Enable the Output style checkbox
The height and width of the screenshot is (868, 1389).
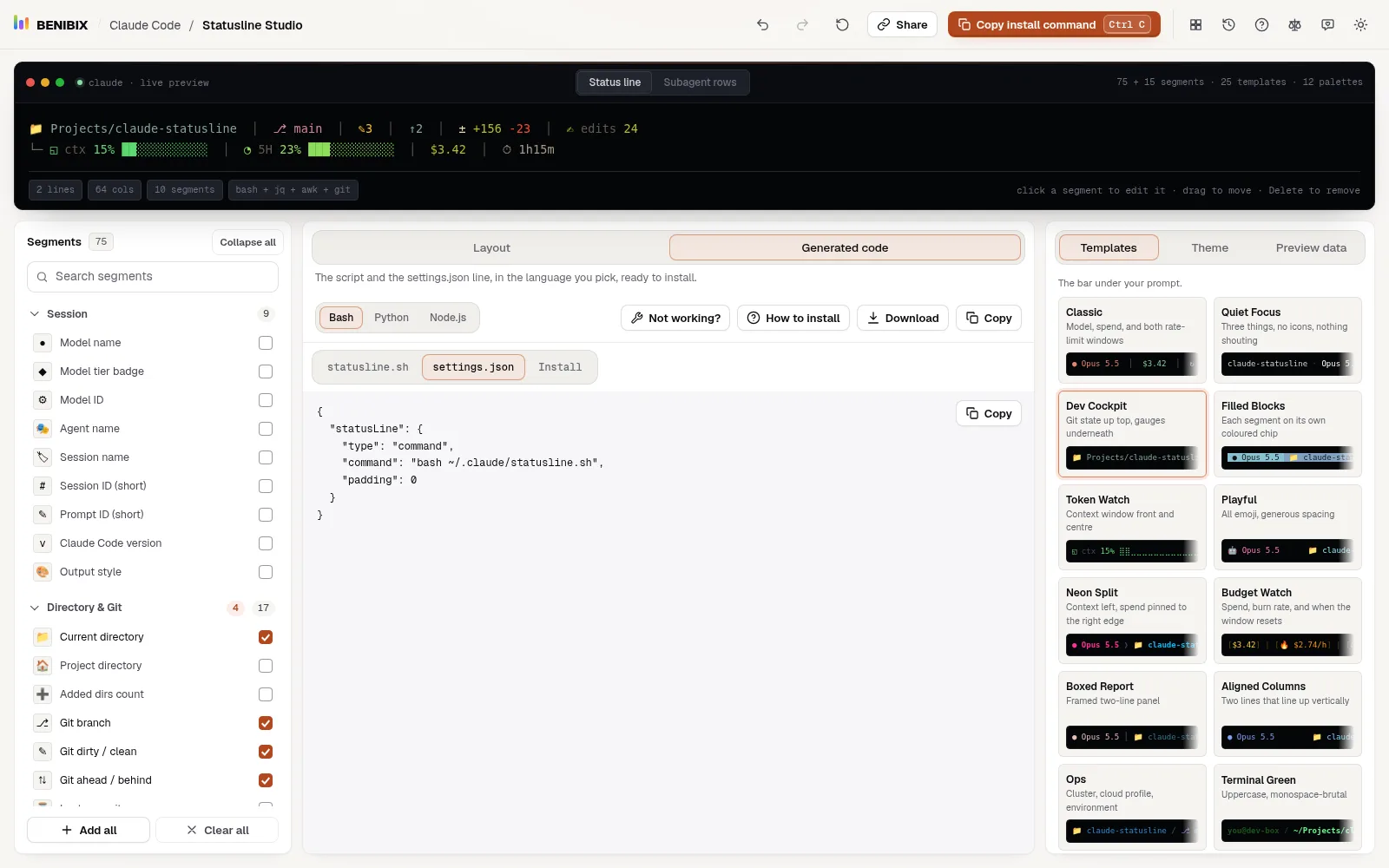pos(266,572)
